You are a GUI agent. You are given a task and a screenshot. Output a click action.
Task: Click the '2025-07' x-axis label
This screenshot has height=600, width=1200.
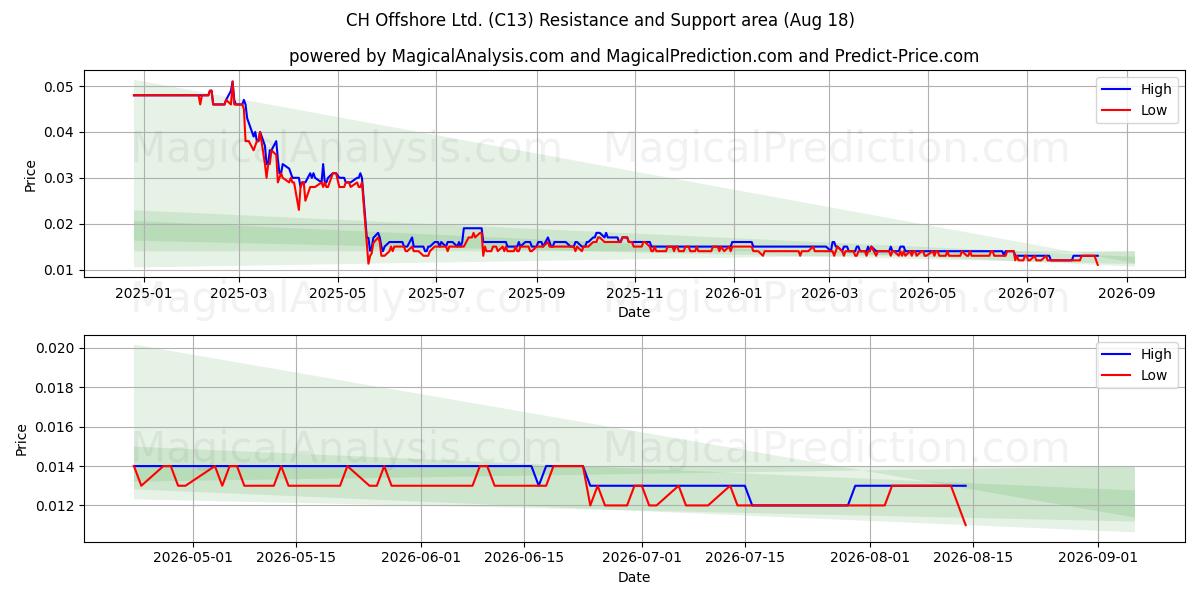[x=436, y=293]
